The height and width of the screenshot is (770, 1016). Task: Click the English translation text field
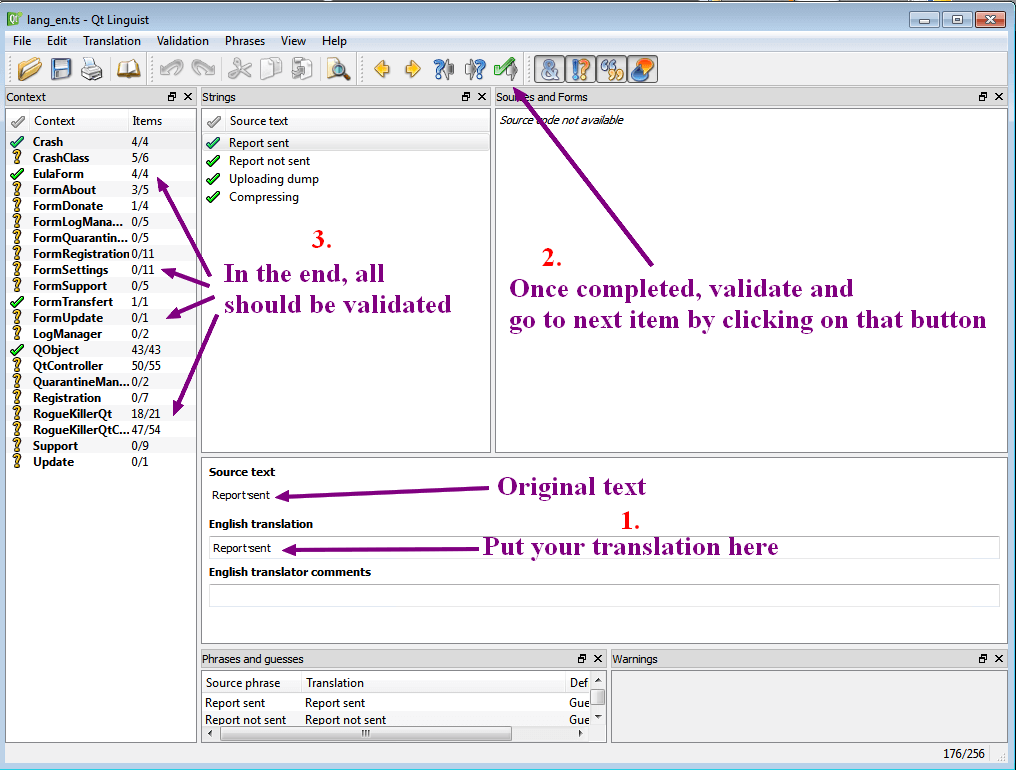(604, 548)
